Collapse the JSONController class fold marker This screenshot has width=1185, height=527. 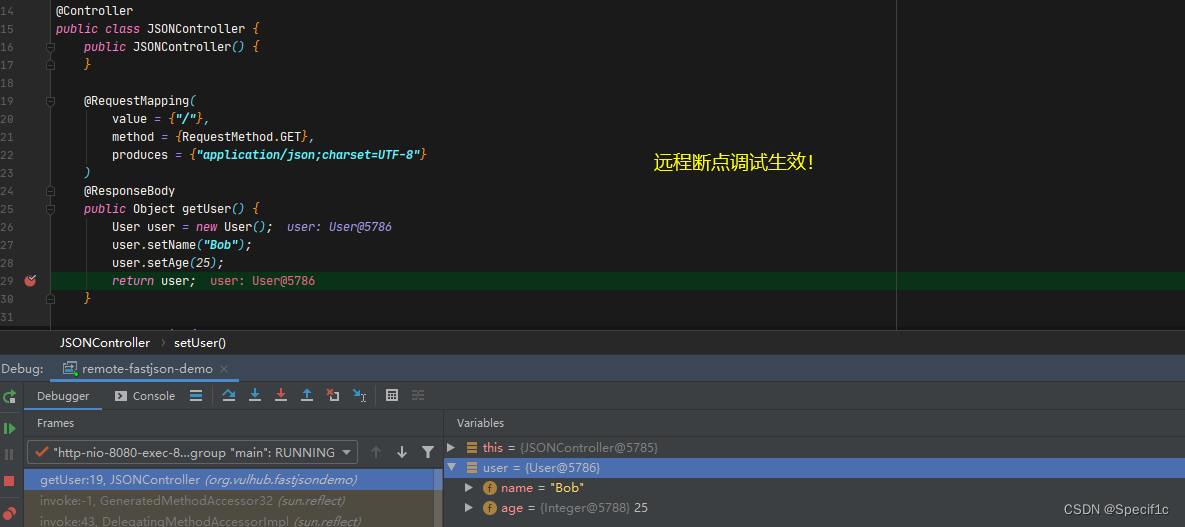point(51,47)
